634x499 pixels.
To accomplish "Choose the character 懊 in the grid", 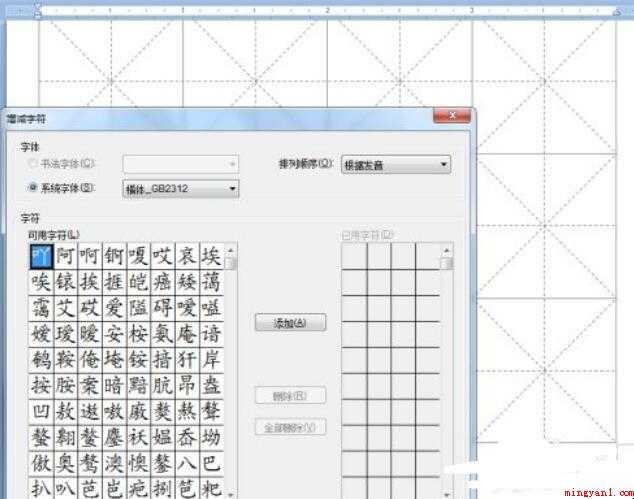I will pos(138,463).
